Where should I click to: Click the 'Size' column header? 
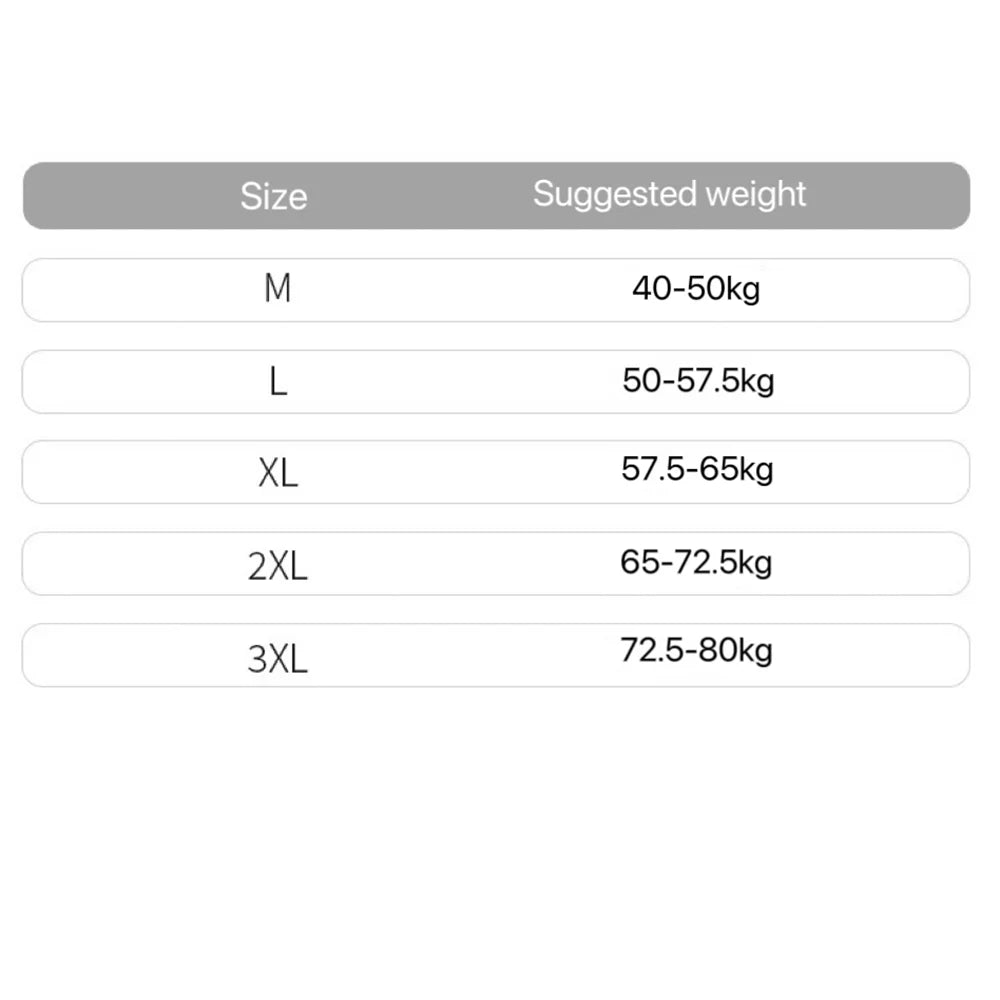point(273,196)
